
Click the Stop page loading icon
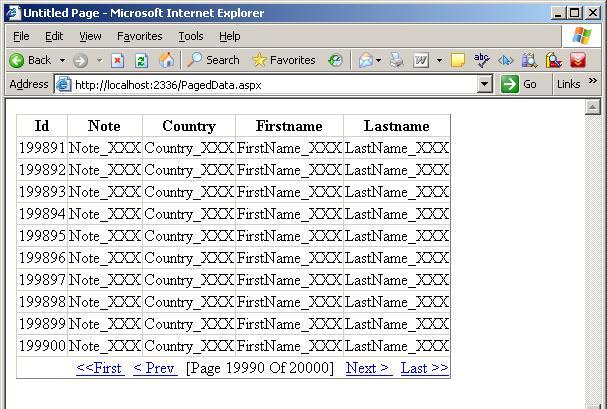117,61
